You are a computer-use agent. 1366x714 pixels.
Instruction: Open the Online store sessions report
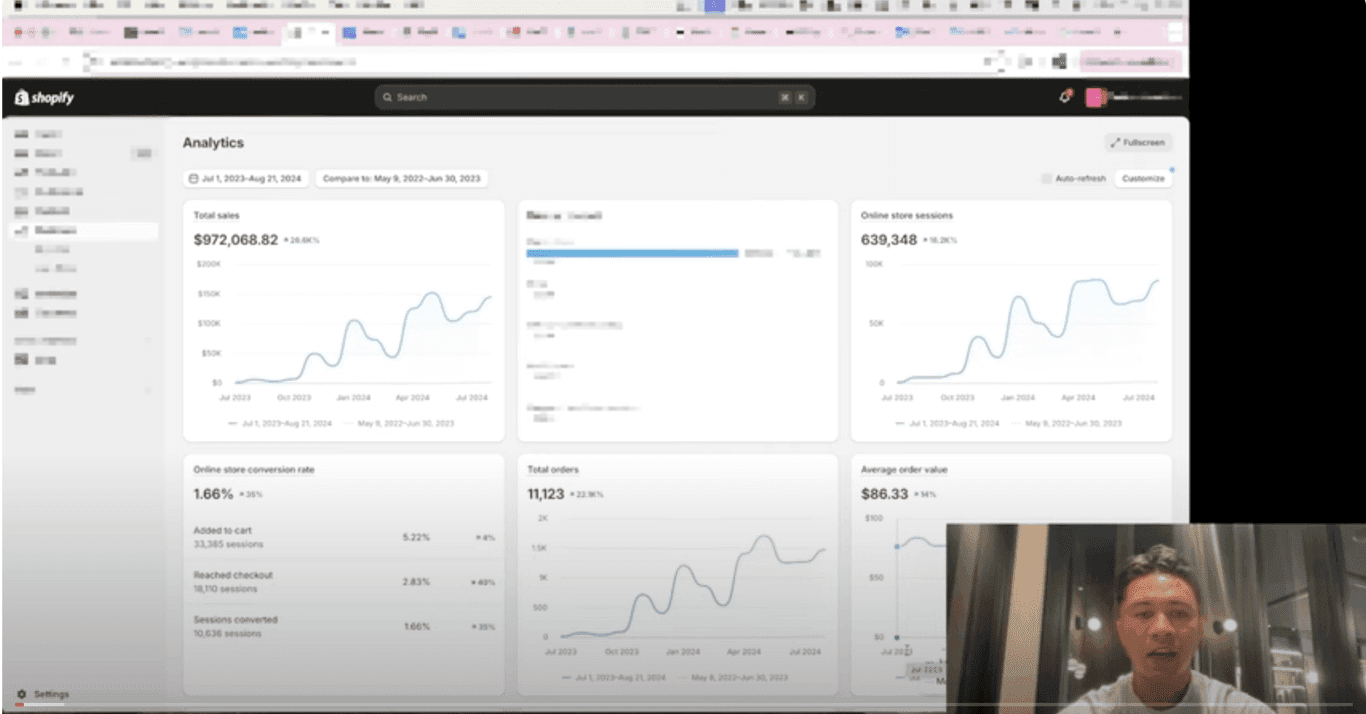906,216
